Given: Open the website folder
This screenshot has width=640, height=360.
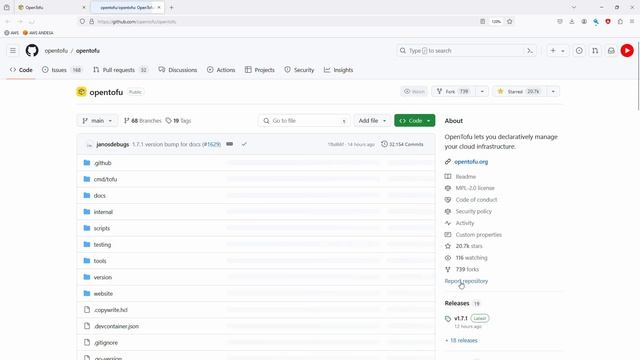Looking at the screenshot, I should pyautogui.click(x=103, y=293).
